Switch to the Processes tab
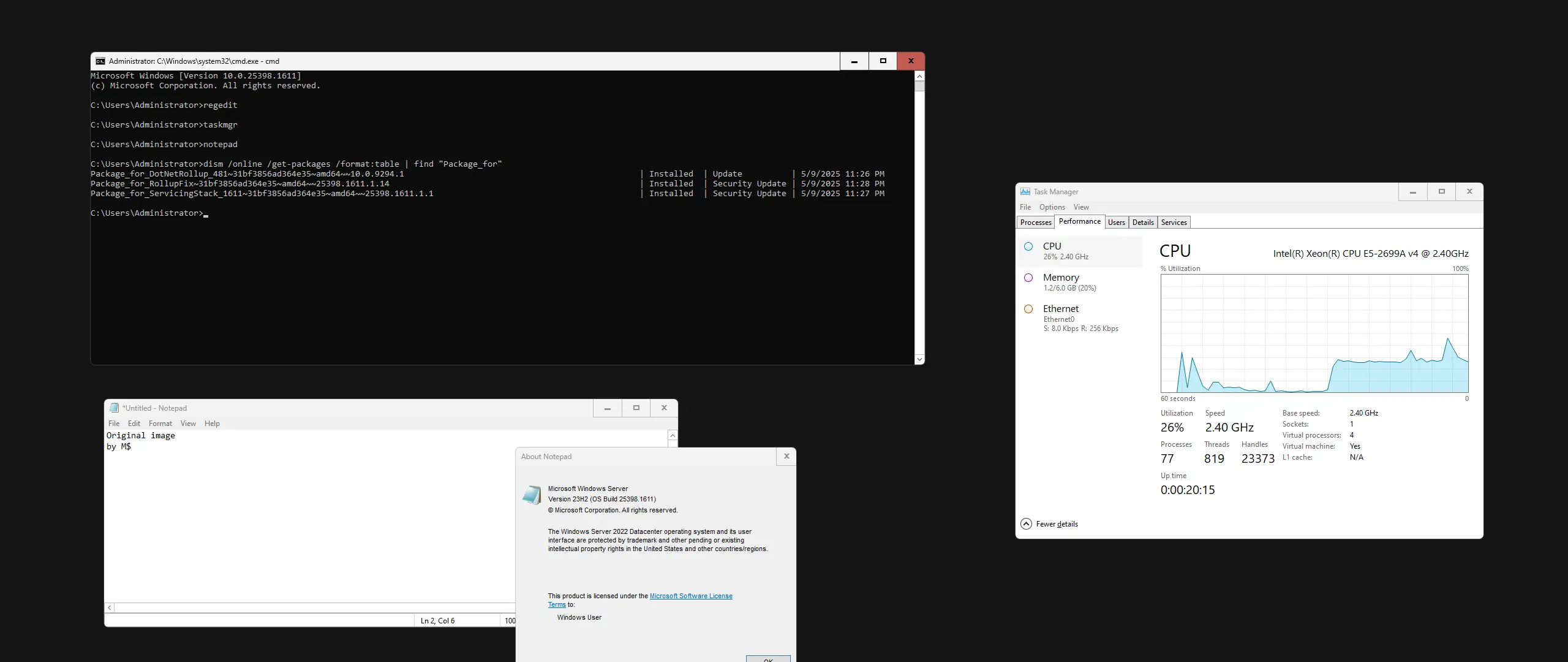Image resolution: width=1568 pixels, height=662 pixels. [1036, 223]
